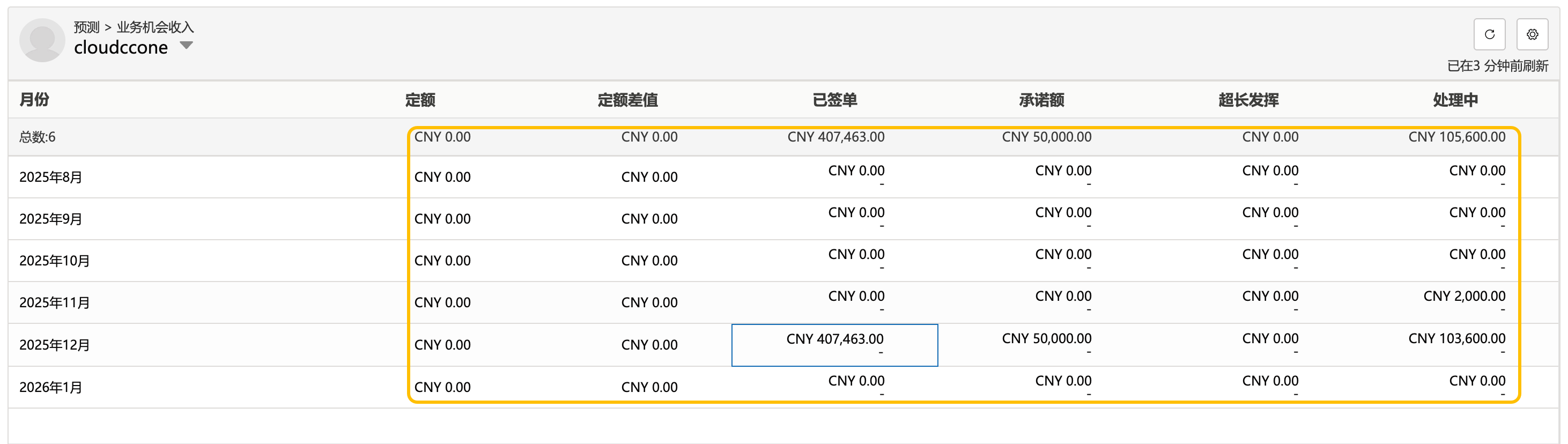Click the 定额 column header
Screen dimensions: 1568x444
[420, 100]
